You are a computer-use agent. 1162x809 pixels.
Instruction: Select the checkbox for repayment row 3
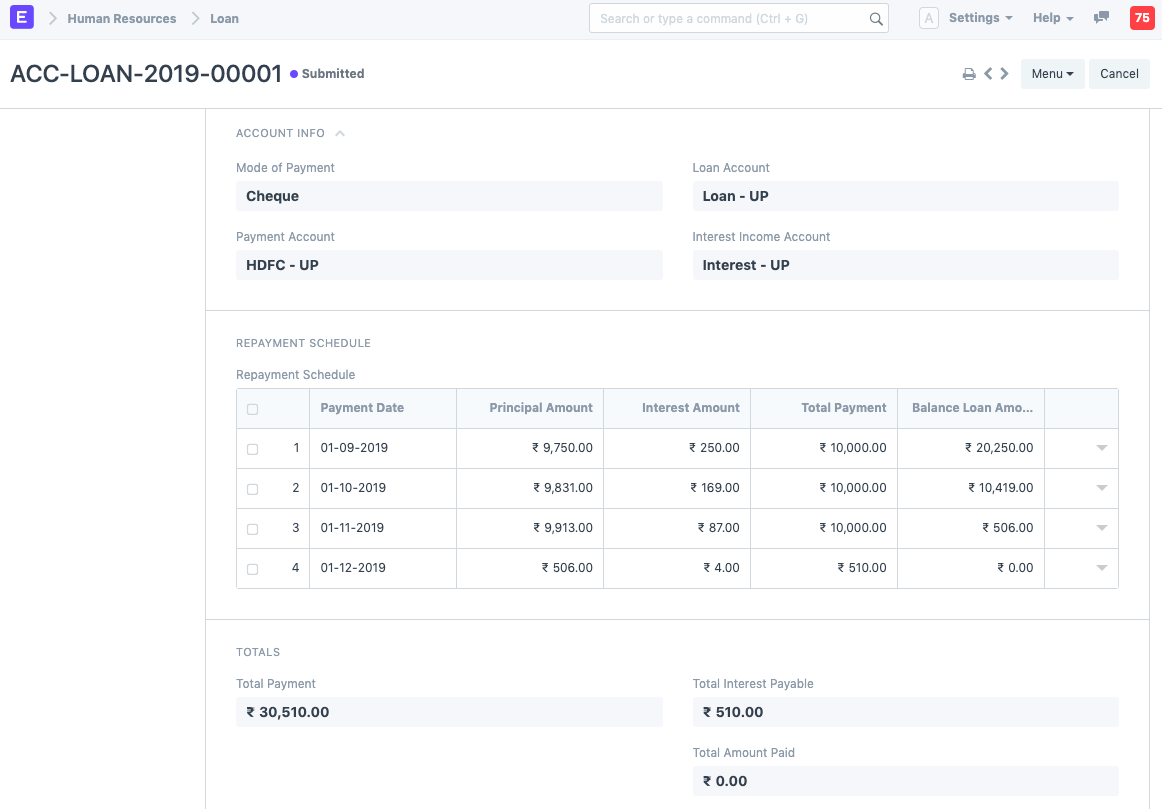[x=252, y=528]
